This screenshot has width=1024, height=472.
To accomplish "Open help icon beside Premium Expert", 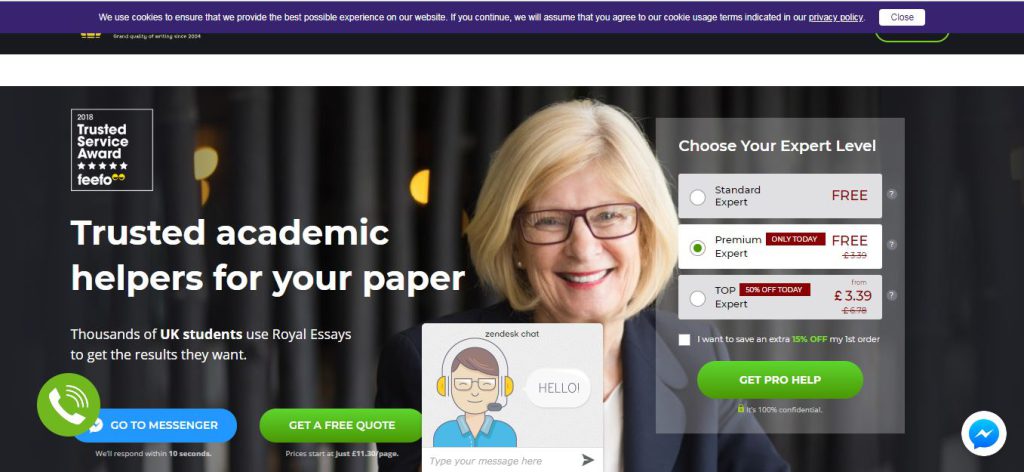I will [x=891, y=244].
